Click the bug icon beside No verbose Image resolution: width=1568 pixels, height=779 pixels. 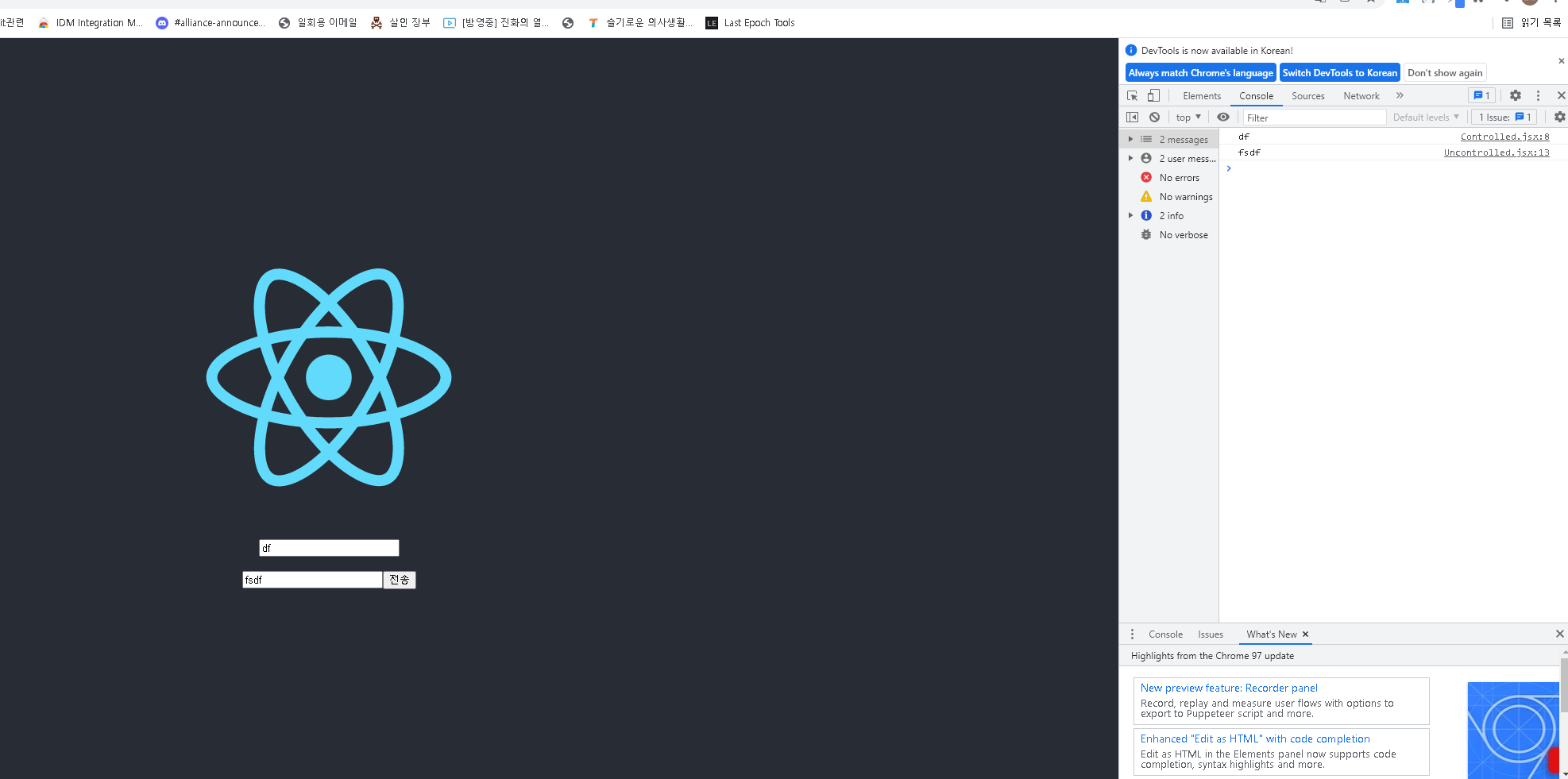tap(1146, 234)
